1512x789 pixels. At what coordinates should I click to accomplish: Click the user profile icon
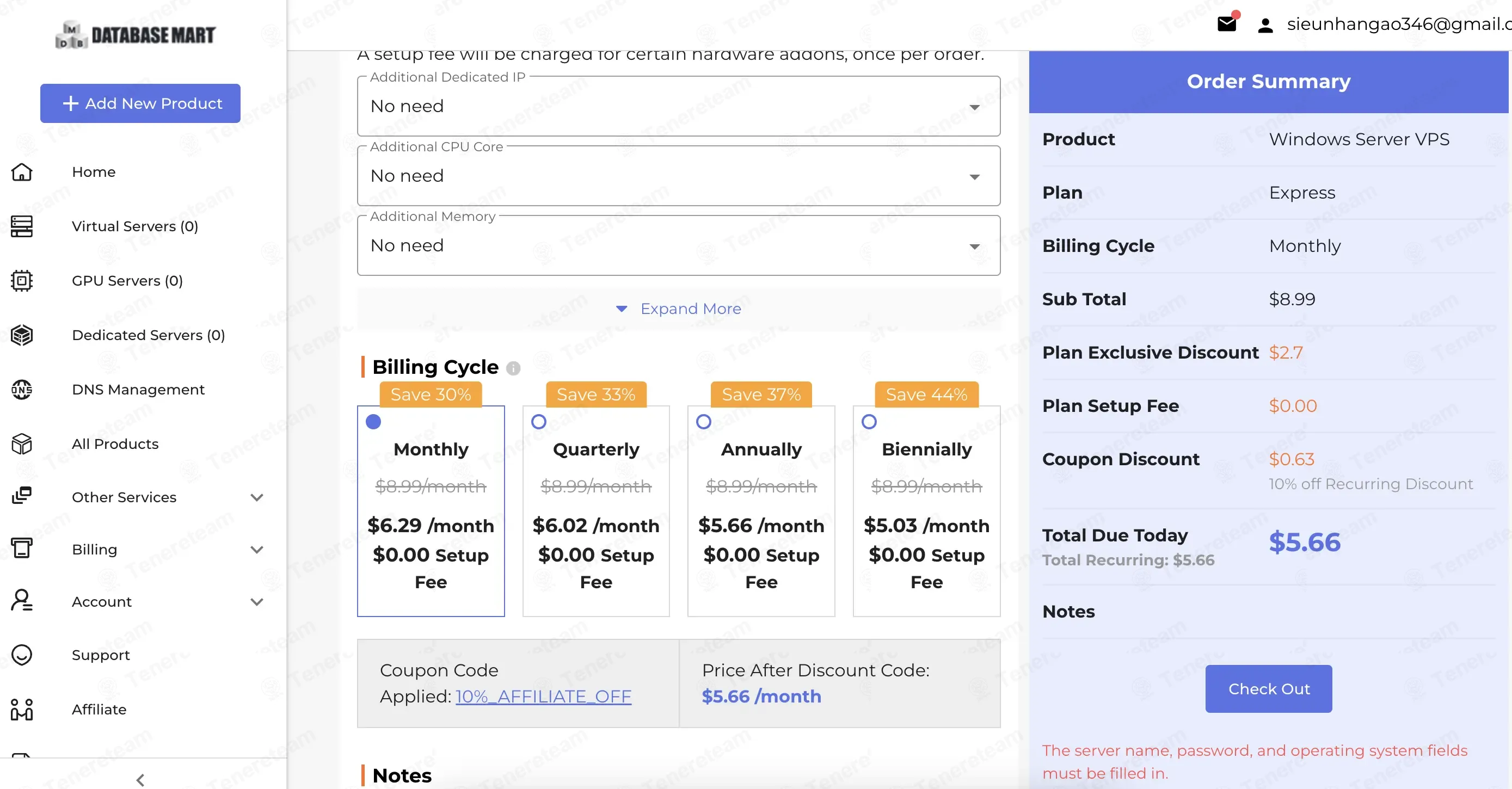(1265, 25)
